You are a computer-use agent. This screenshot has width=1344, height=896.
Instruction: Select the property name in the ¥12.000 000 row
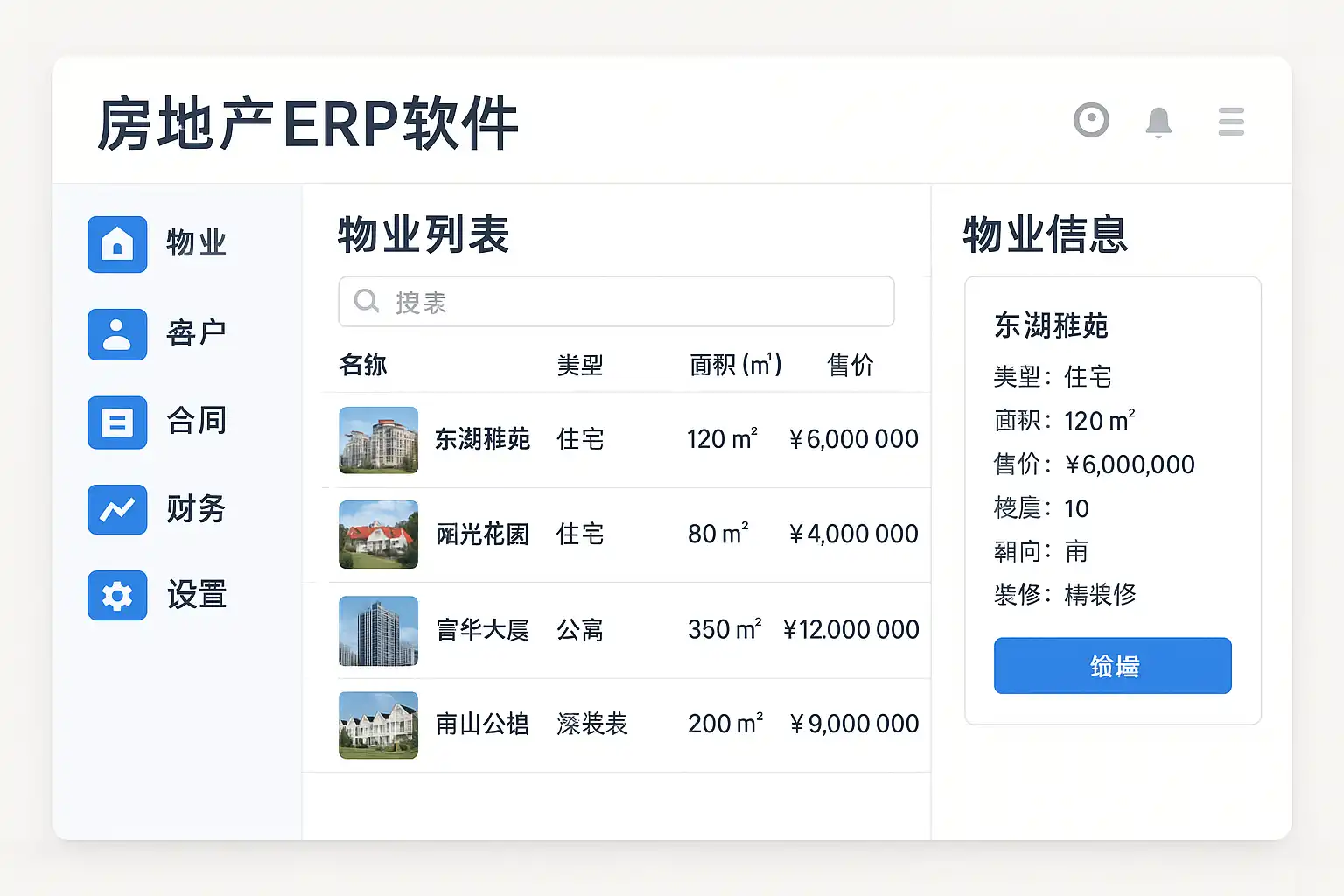pos(482,630)
